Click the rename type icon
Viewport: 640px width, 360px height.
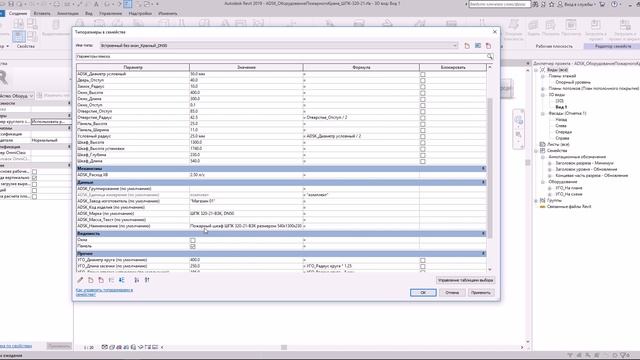[478, 46]
